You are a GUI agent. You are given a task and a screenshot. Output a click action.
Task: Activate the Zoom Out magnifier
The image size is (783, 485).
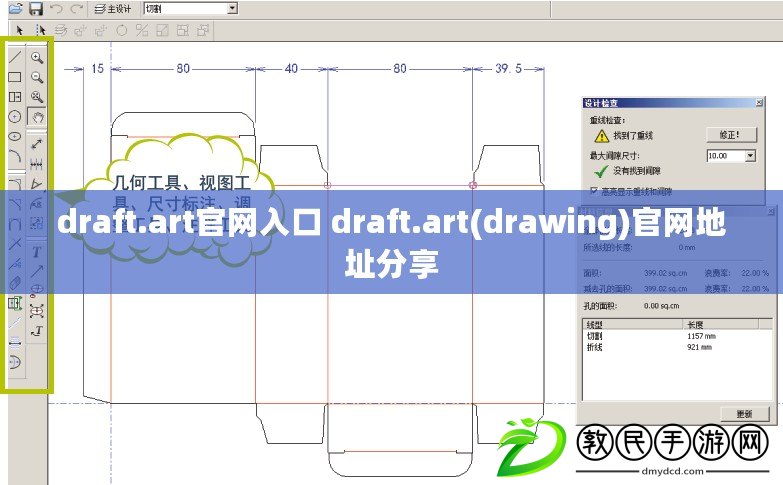[36, 77]
